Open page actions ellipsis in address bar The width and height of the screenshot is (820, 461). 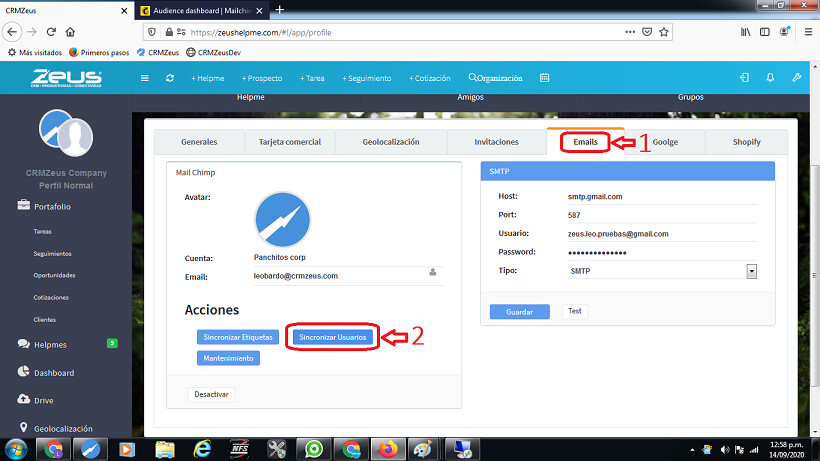[x=630, y=32]
